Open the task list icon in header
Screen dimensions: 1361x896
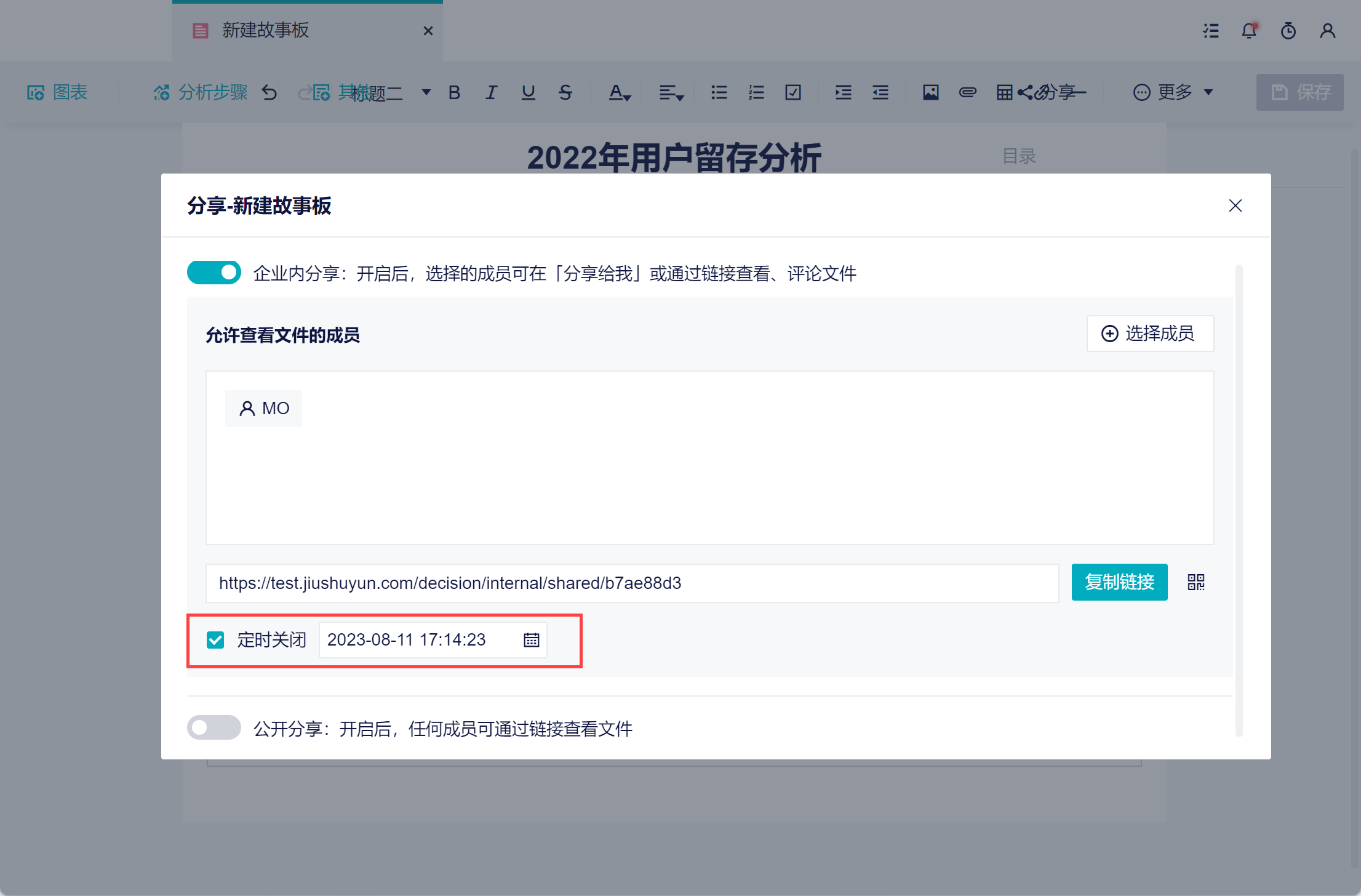click(x=1211, y=31)
